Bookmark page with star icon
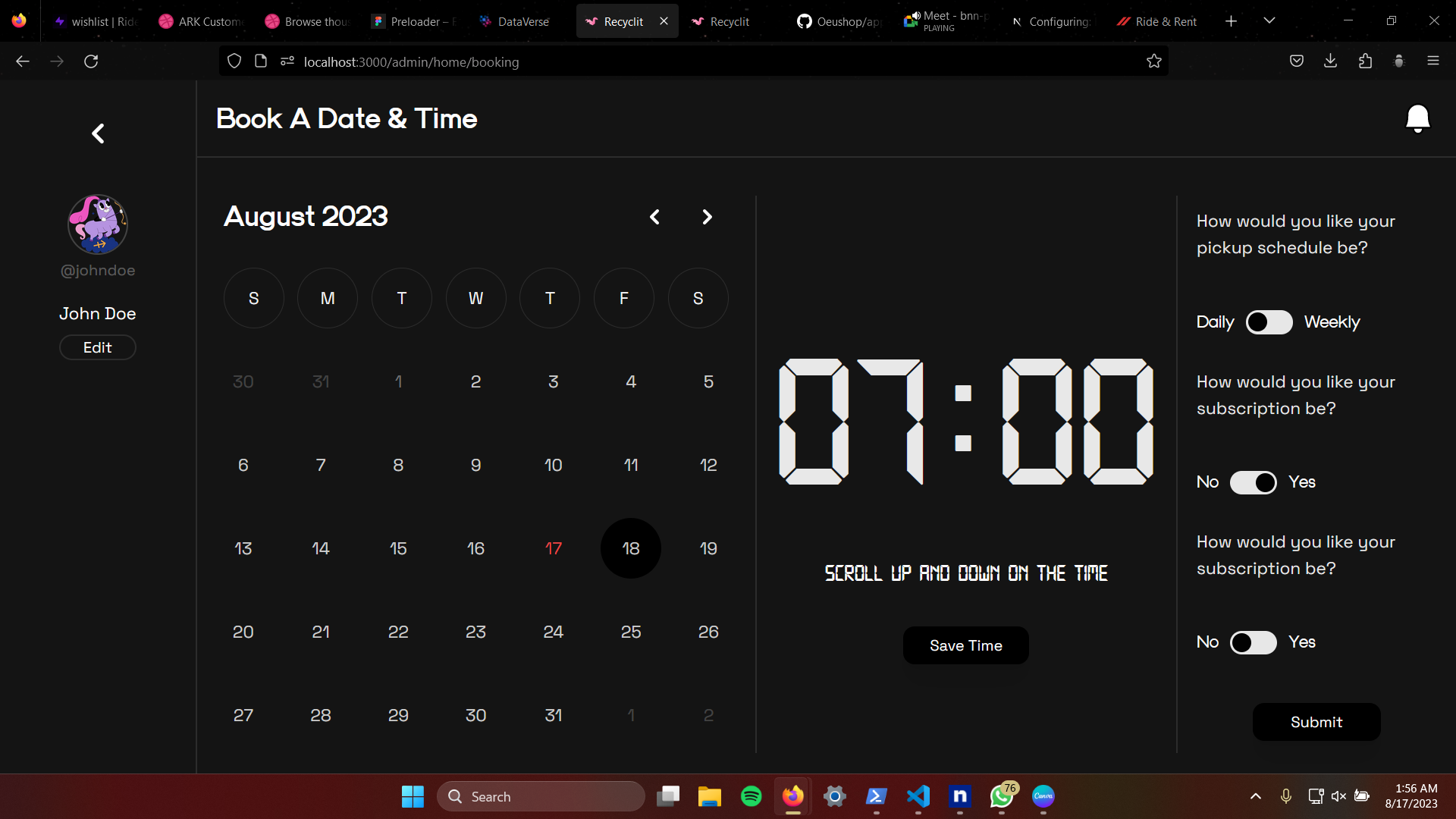Viewport: 1456px width, 819px height. click(1153, 61)
